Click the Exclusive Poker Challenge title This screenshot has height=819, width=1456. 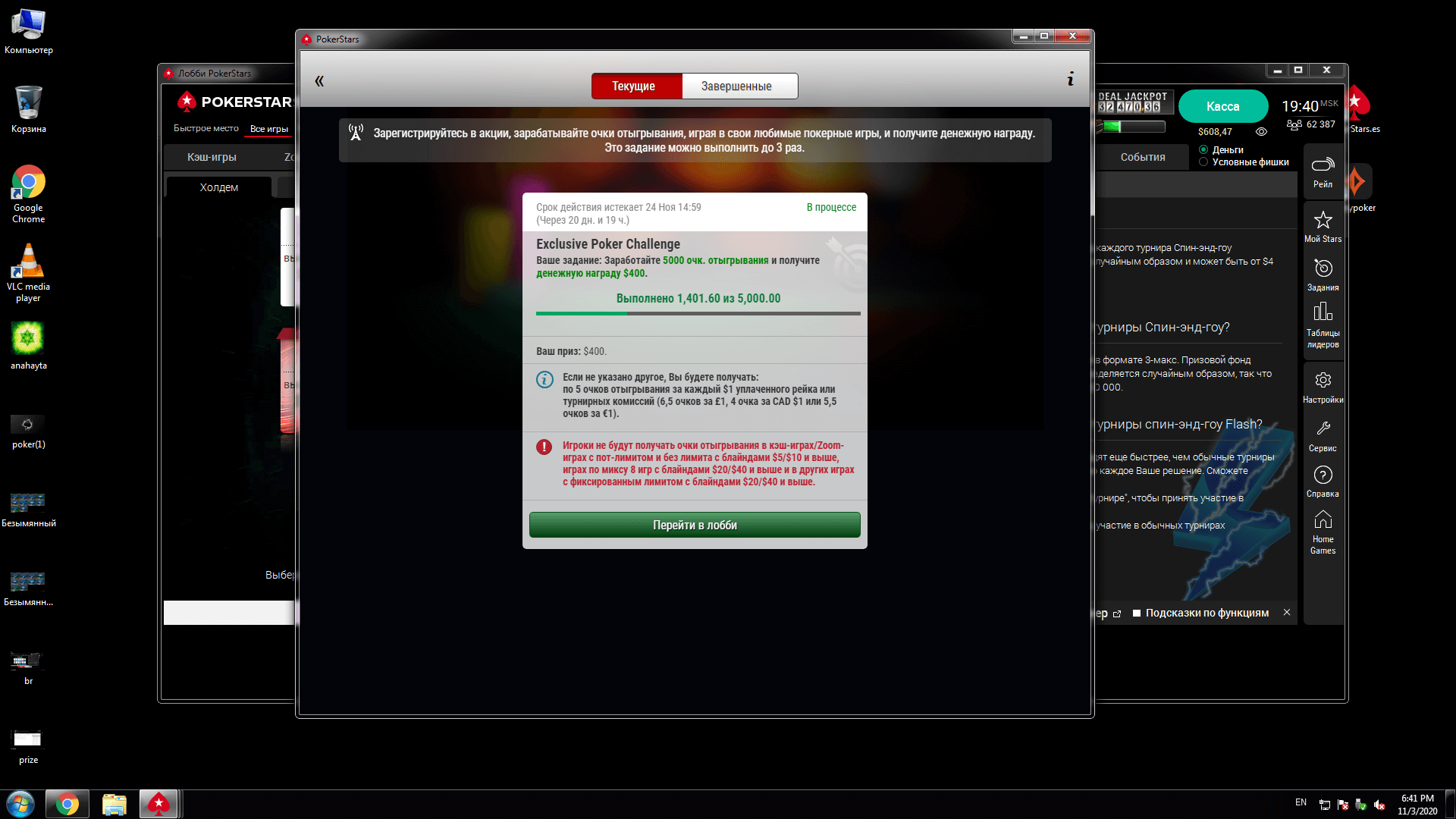[x=608, y=244]
